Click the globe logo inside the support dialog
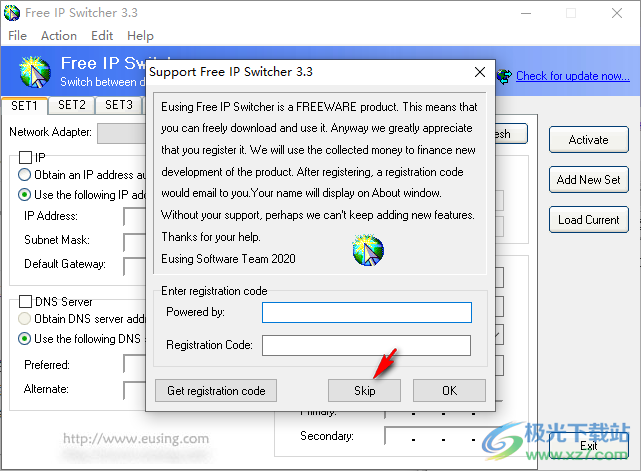641x471 pixels. 368,250
